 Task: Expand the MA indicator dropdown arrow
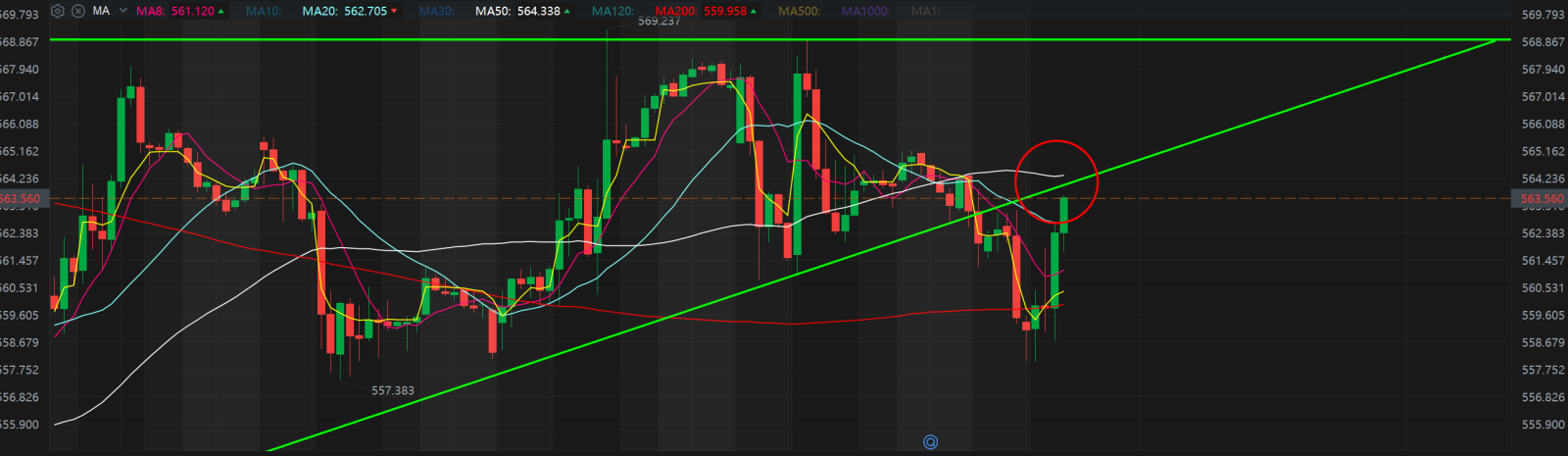pos(122,11)
